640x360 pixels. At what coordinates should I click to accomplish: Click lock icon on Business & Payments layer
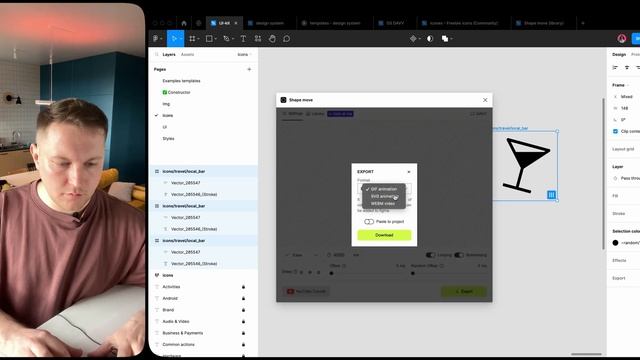coord(243,333)
